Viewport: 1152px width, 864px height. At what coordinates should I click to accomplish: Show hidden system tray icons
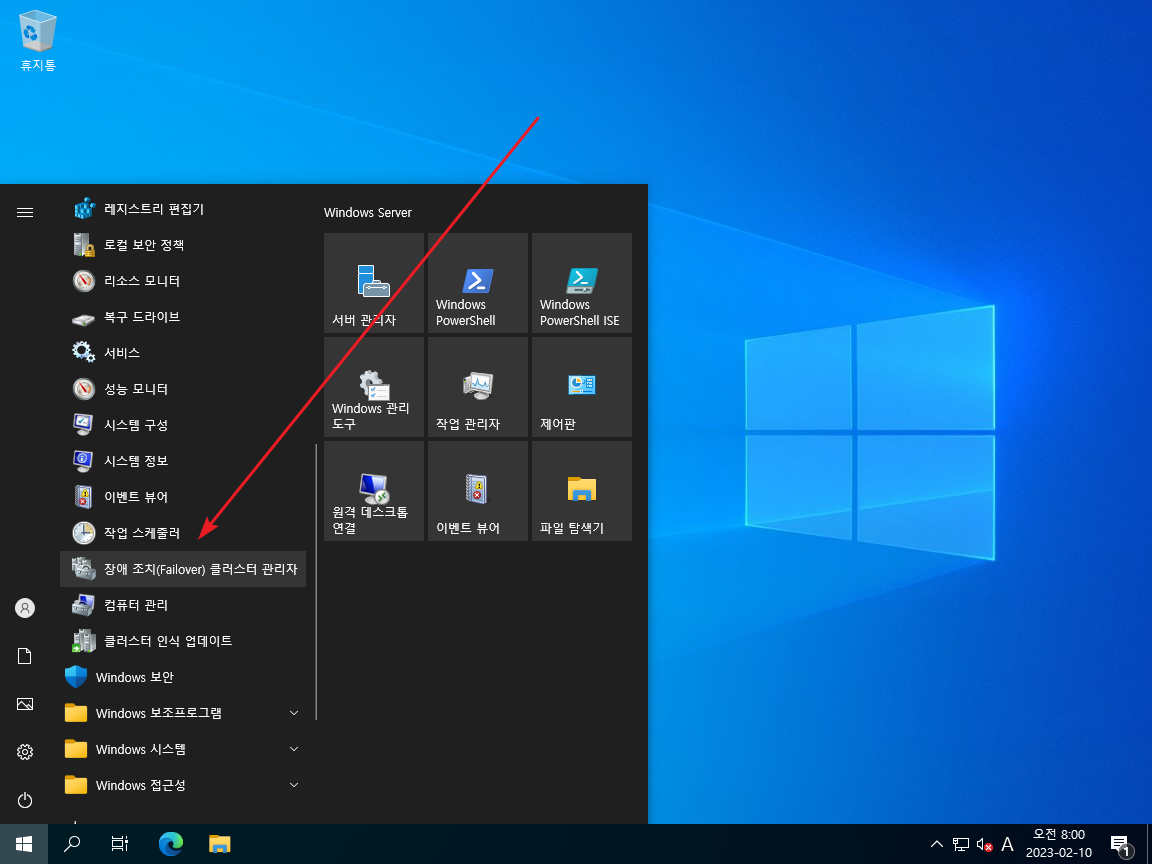point(937,844)
